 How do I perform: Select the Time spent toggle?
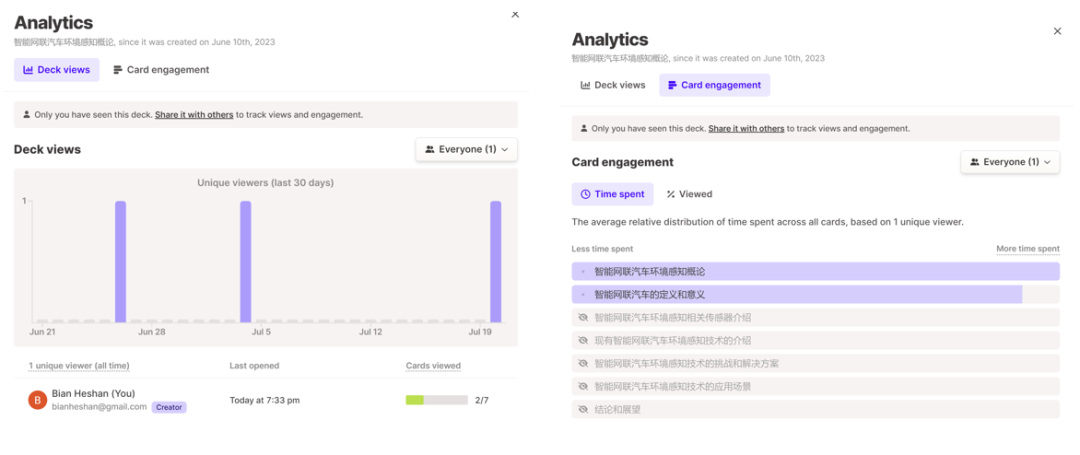[612, 194]
